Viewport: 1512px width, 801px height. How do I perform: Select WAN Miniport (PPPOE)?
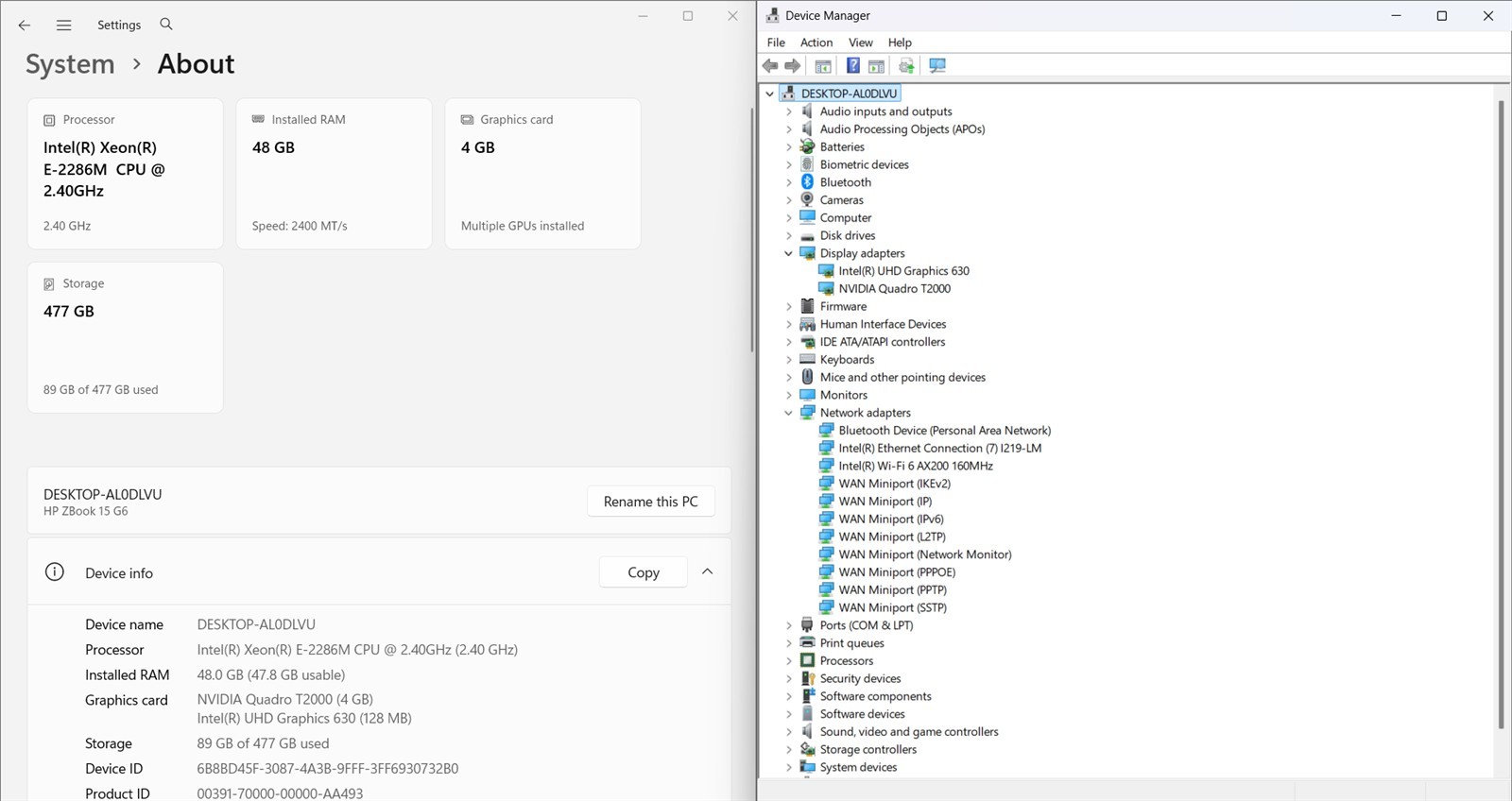coord(897,571)
